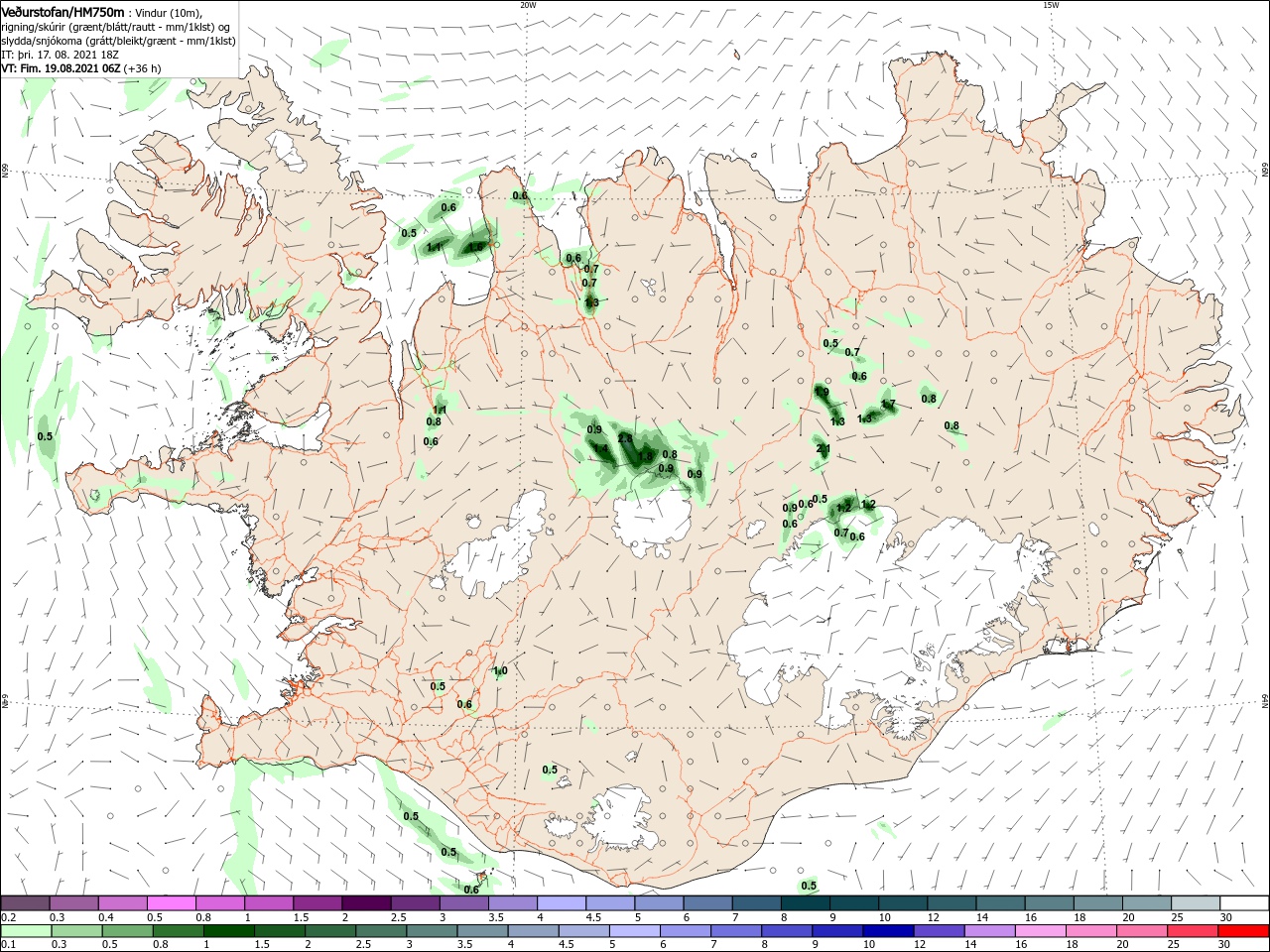Click the 2.1 precipitation value on map

click(823, 449)
